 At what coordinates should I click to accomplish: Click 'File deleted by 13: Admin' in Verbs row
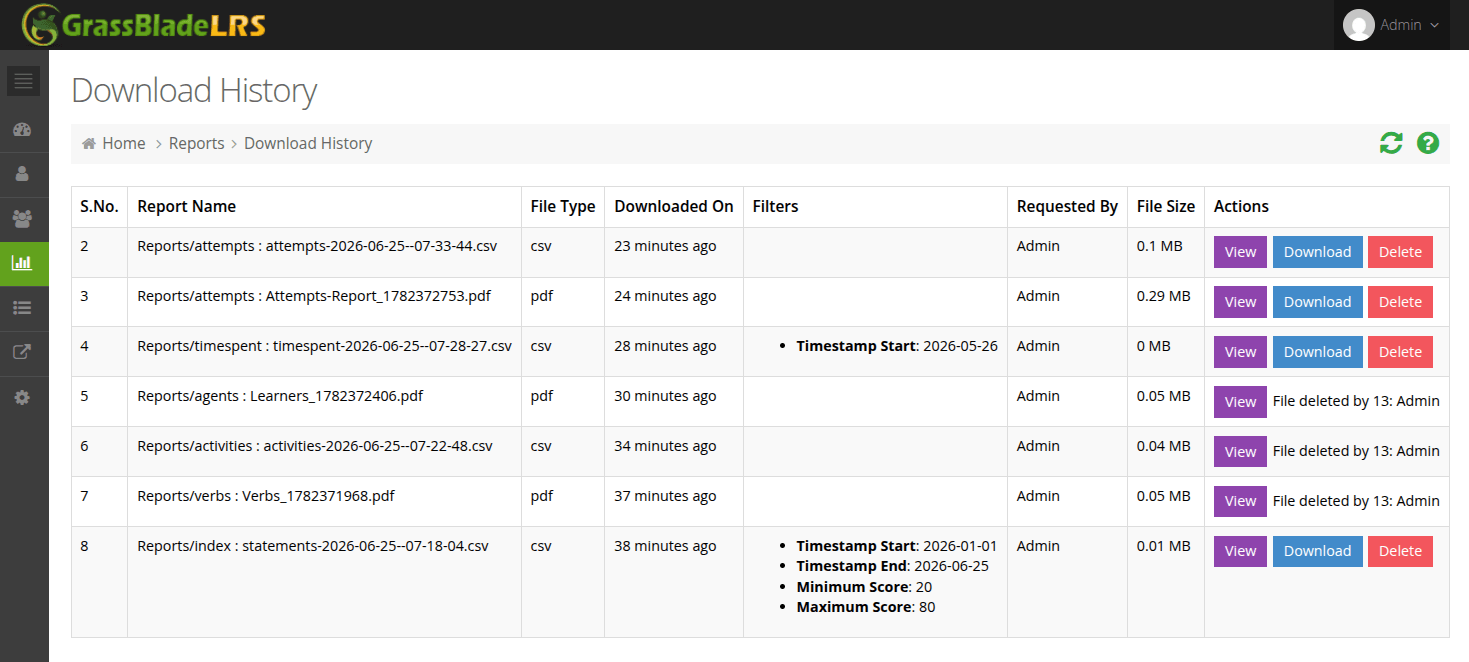[x=1356, y=501]
